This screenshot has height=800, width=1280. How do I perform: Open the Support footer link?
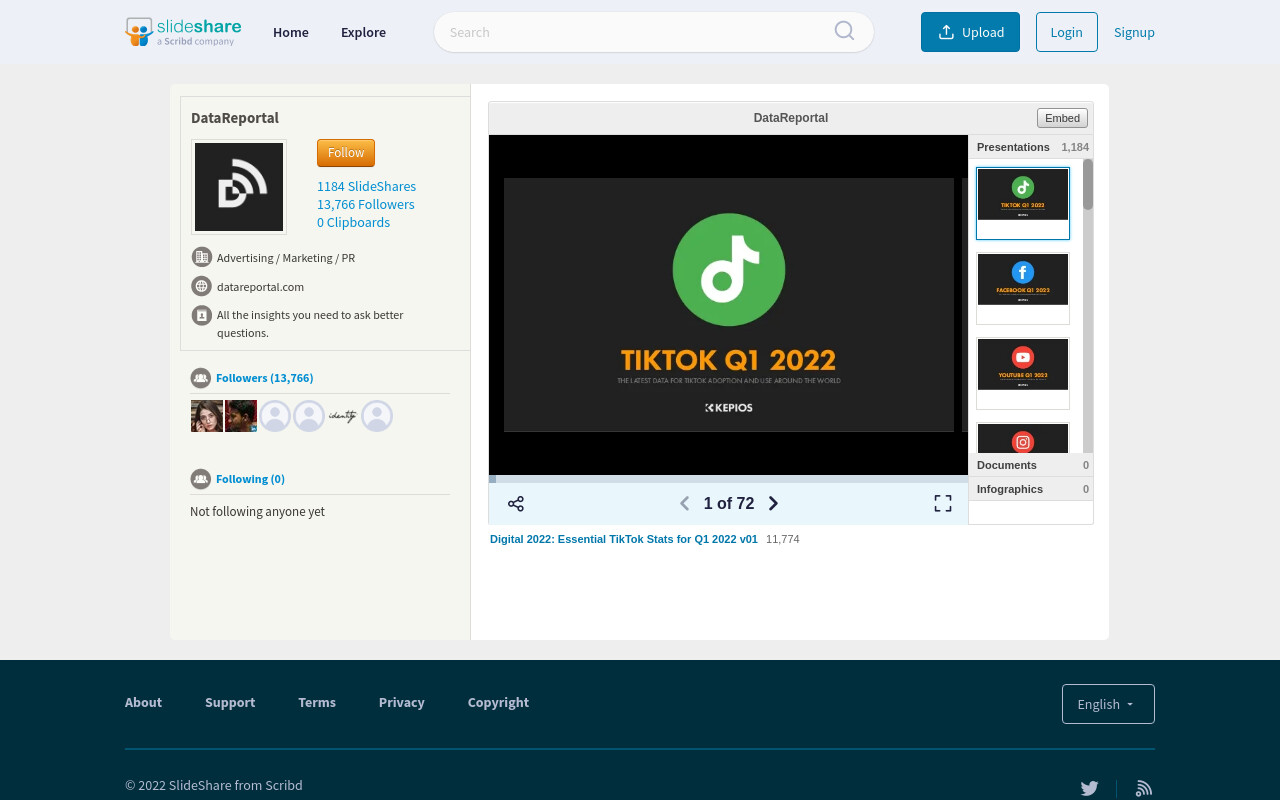click(x=230, y=702)
